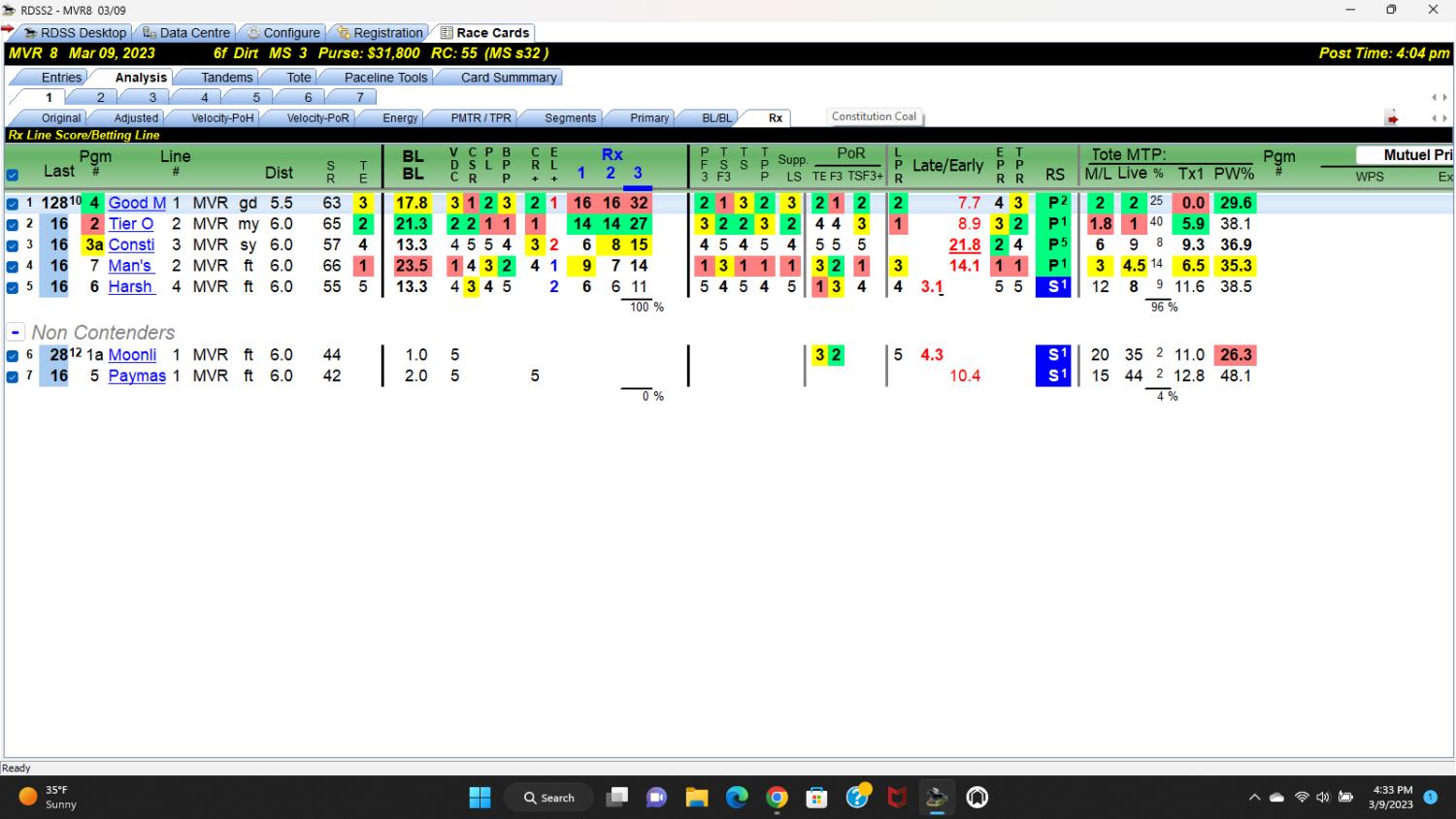Screen dimensions: 1456x819
Task: Click the P2 running style cell for Good M
Action: click(1055, 203)
